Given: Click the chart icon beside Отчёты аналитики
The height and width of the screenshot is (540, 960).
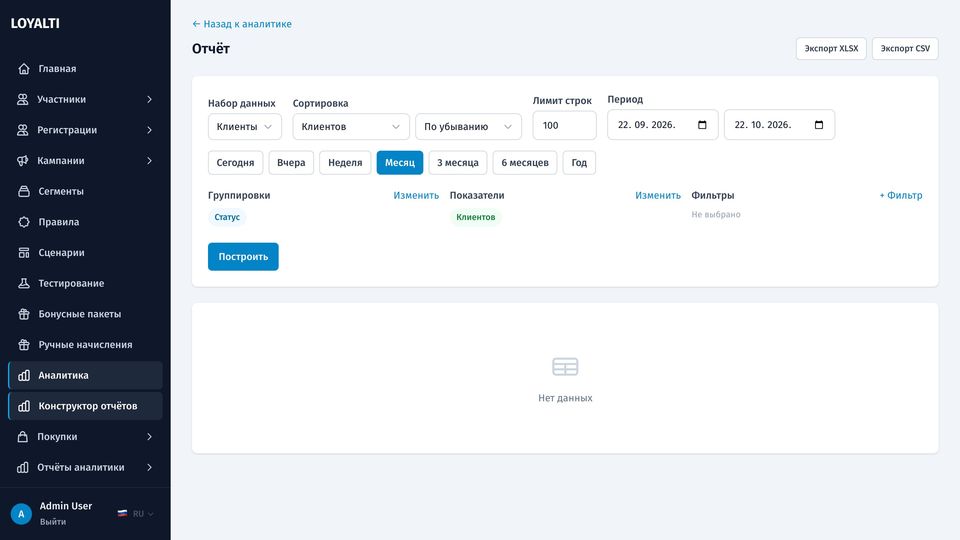Looking at the screenshot, I should coord(23,467).
